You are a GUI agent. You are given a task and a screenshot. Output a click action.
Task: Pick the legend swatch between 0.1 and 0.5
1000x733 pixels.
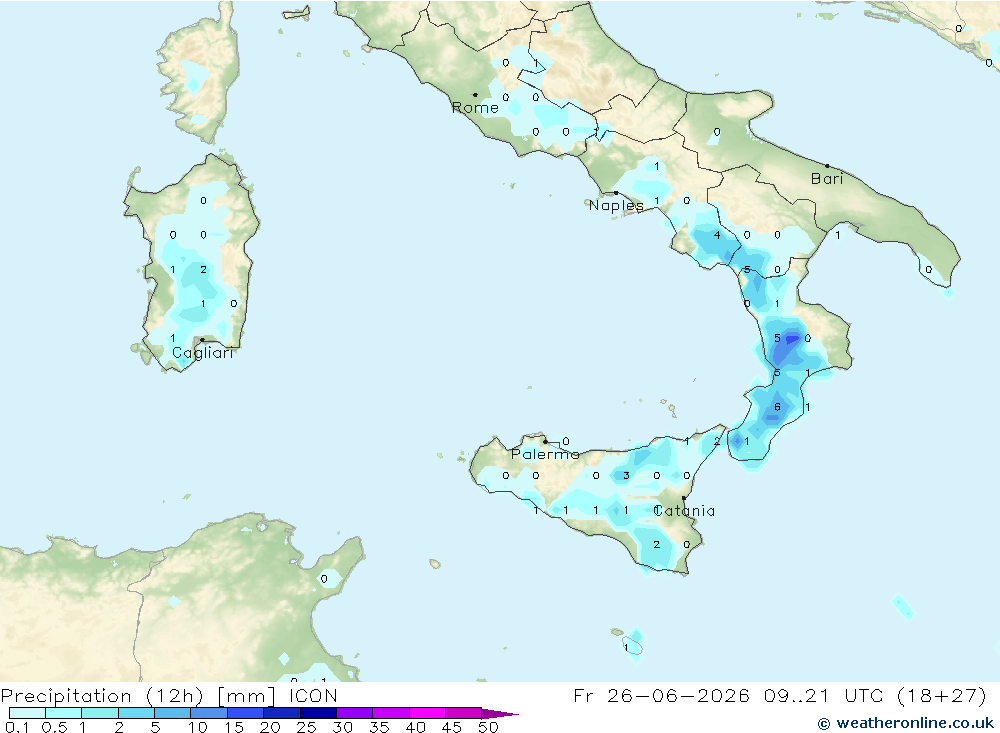[x=27, y=713]
